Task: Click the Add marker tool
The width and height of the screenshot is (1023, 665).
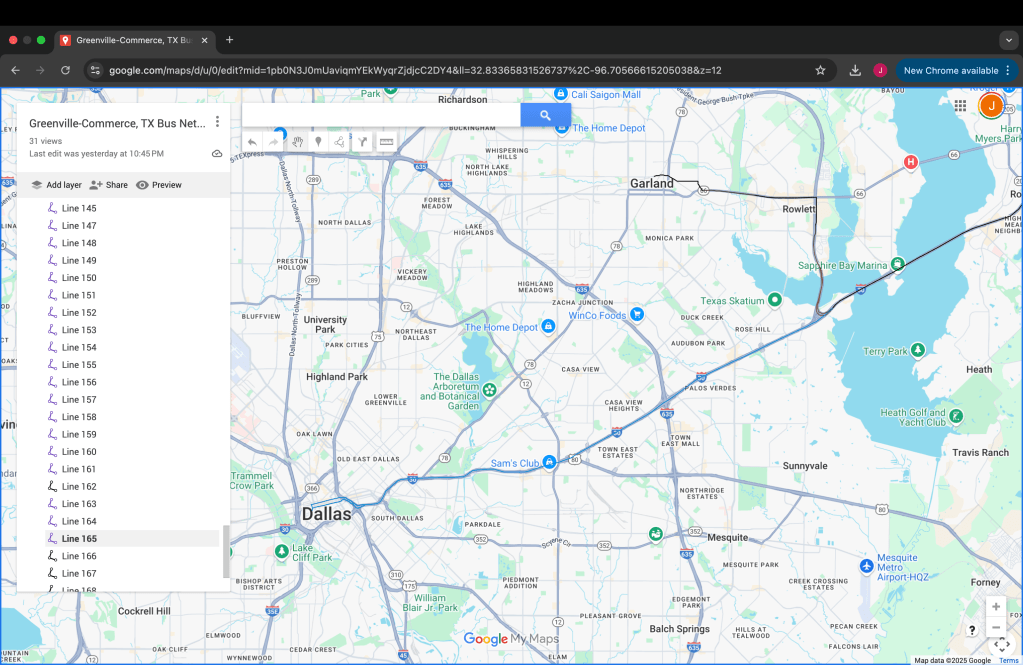Action: [319, 142]
